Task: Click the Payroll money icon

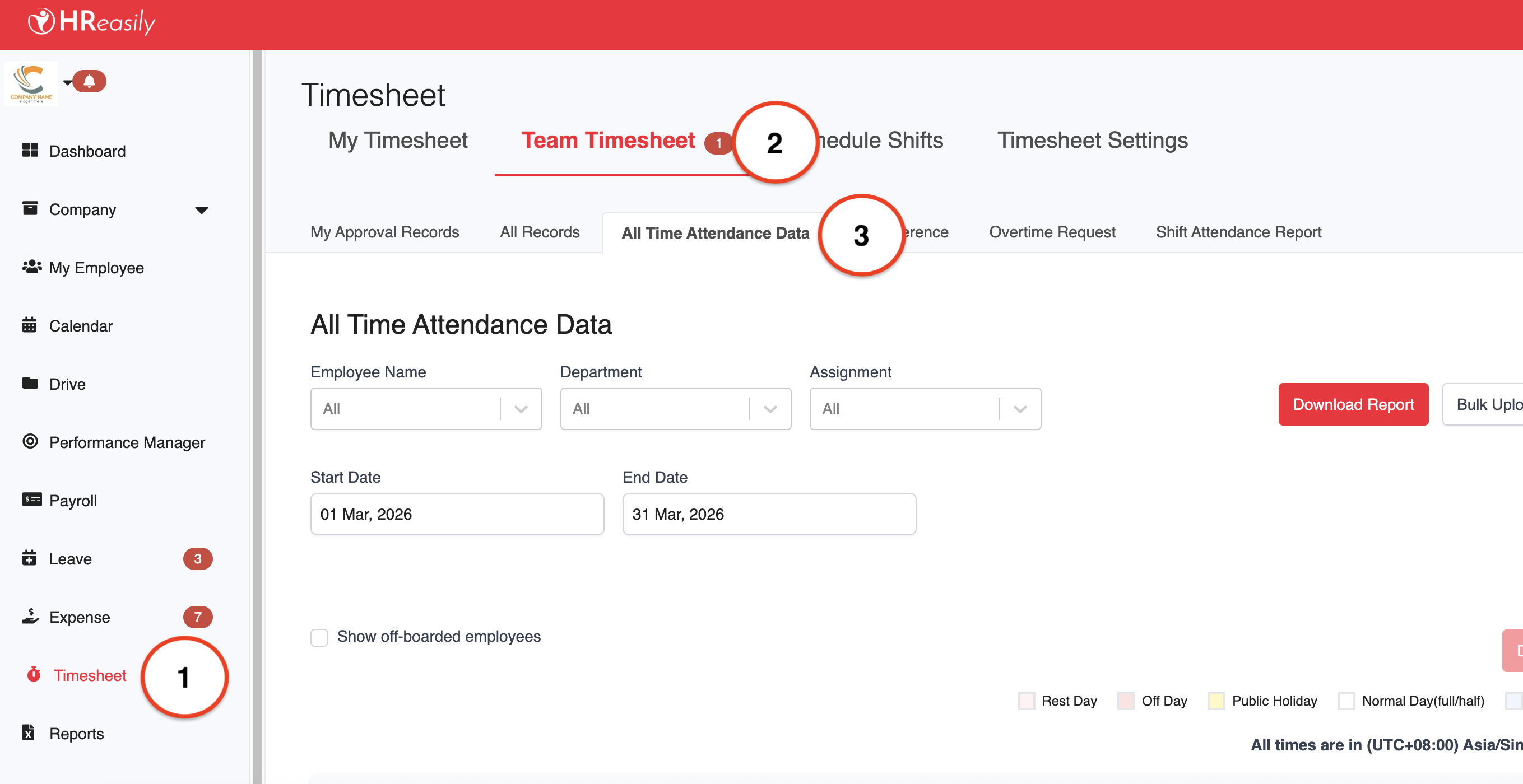Action: point(31,499)
